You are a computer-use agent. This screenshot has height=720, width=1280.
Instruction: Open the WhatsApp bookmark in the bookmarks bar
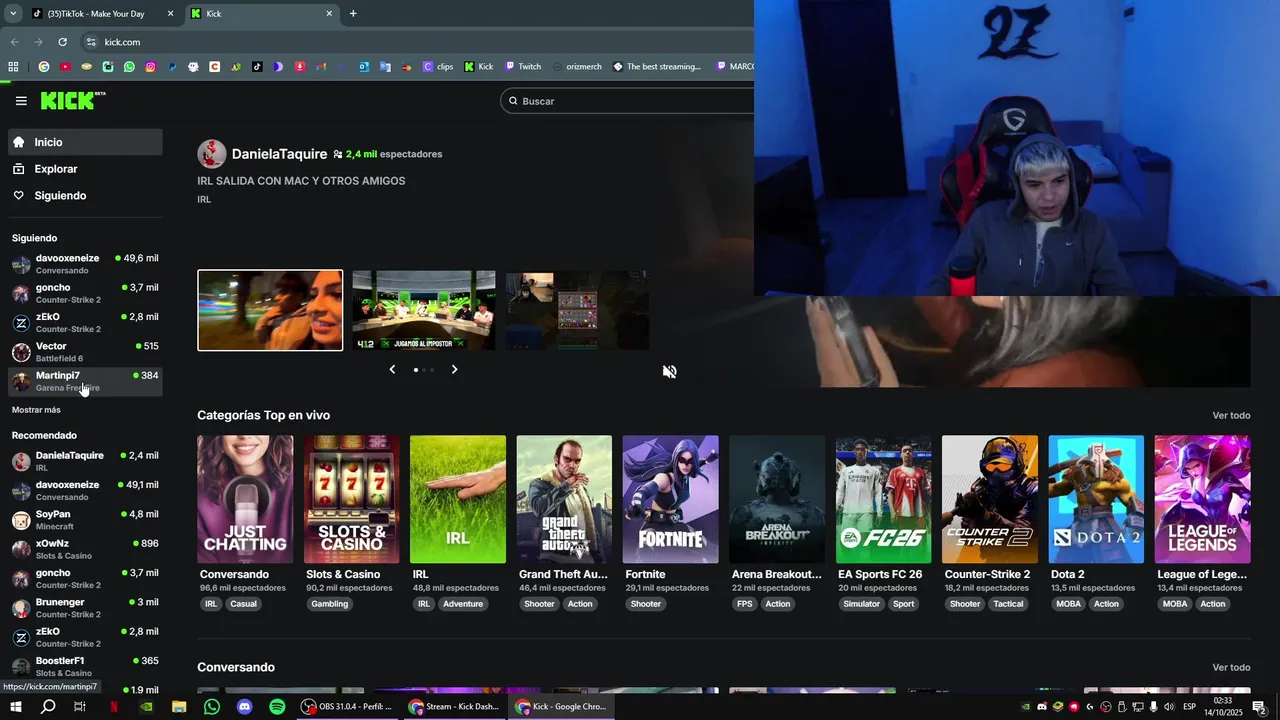[129, 67]
